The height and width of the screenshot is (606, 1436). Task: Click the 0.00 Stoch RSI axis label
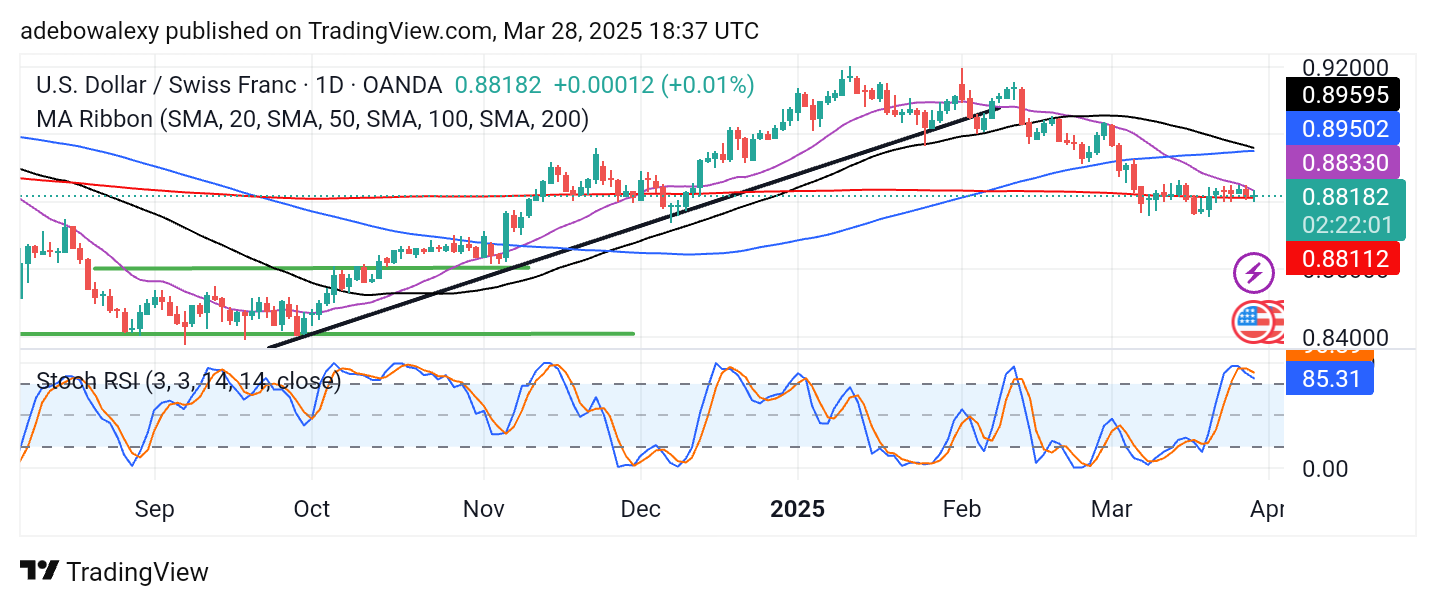pos(1326,468)
